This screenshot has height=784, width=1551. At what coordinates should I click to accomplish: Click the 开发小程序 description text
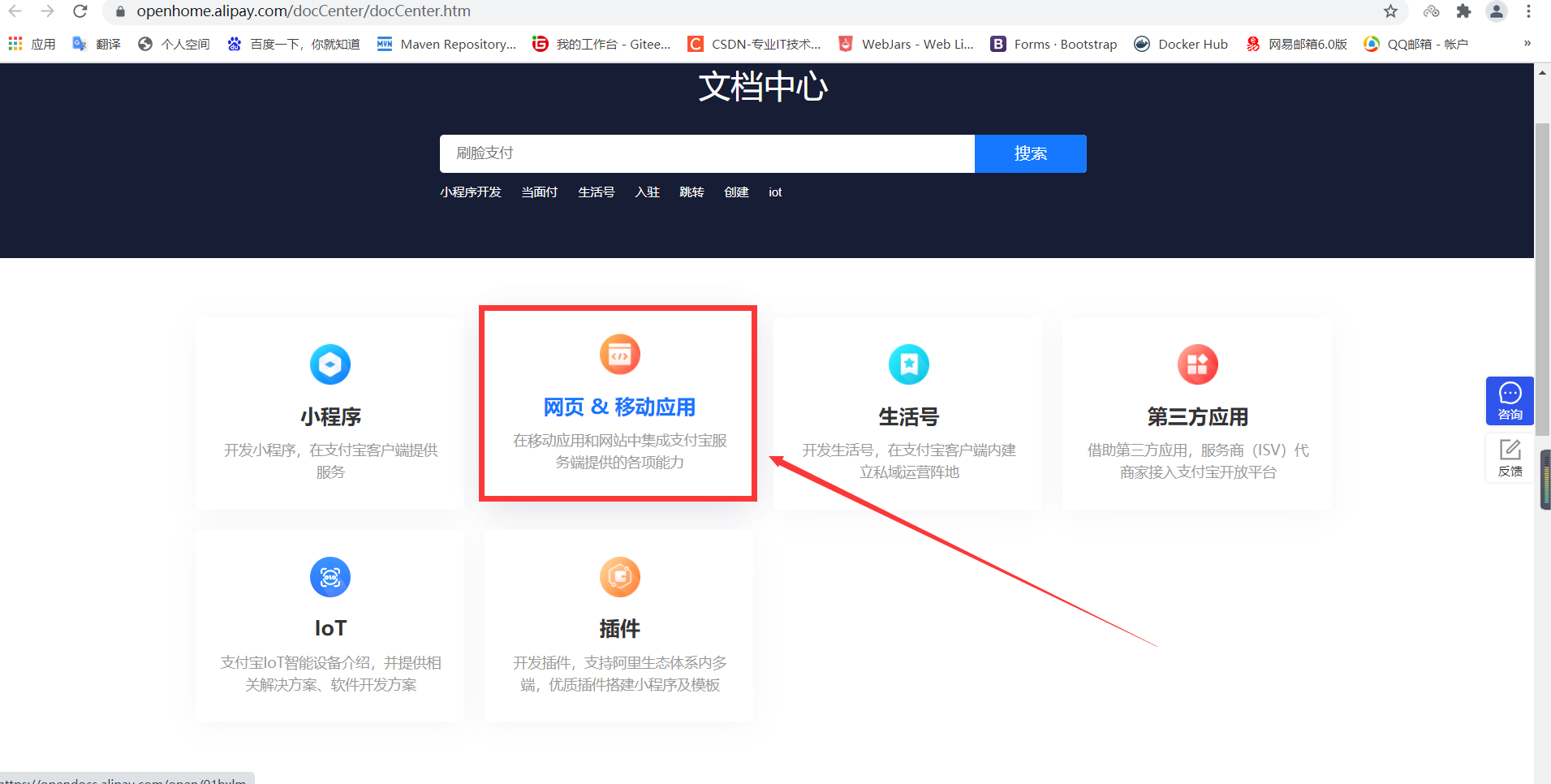click(x=330, y=461)
